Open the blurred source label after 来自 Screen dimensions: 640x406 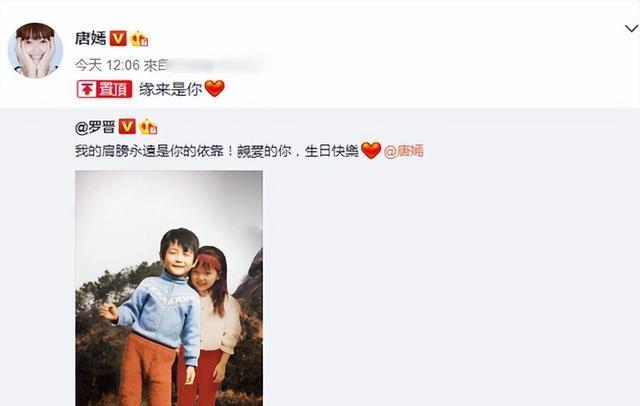(x=216, y=65)
